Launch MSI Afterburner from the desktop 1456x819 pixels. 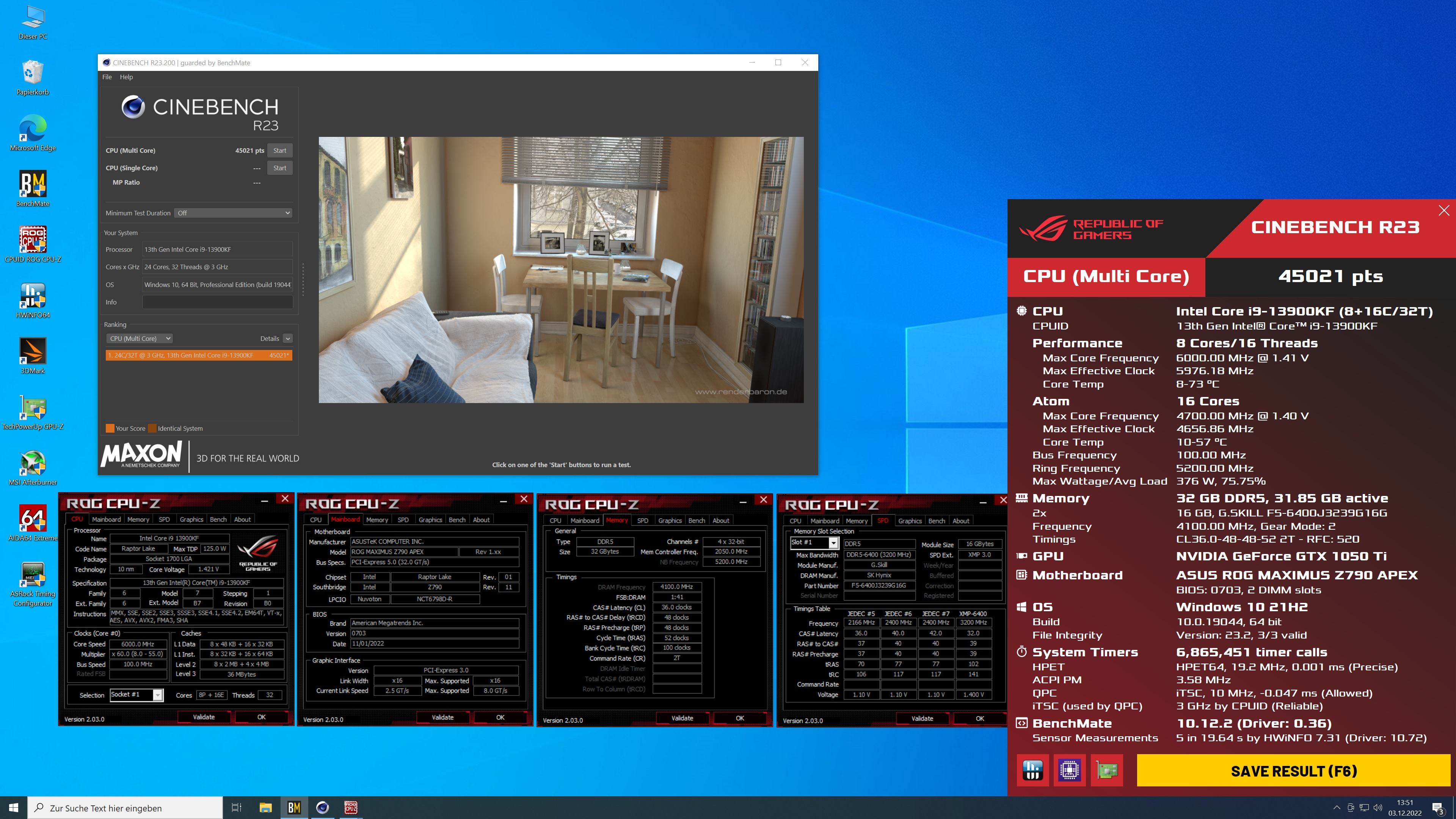[x=33, y=468]
